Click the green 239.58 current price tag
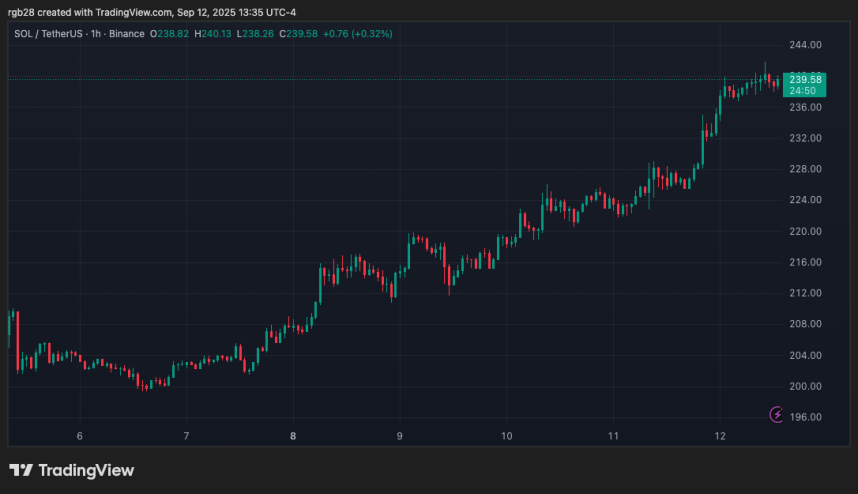Screen dimensions: 858x494 point(804,79)
